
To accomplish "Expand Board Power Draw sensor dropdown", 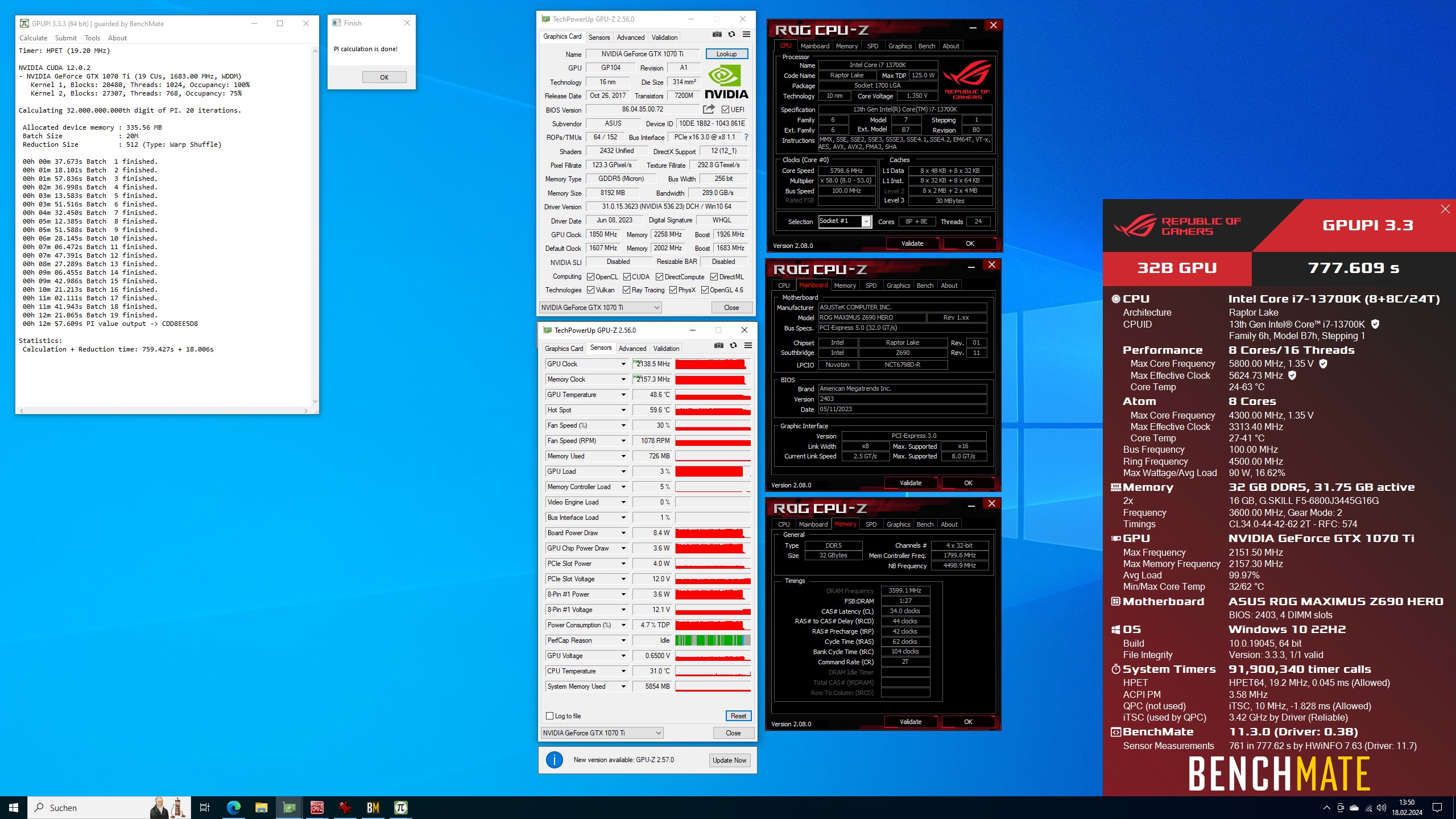I will [x=623, y=533].
